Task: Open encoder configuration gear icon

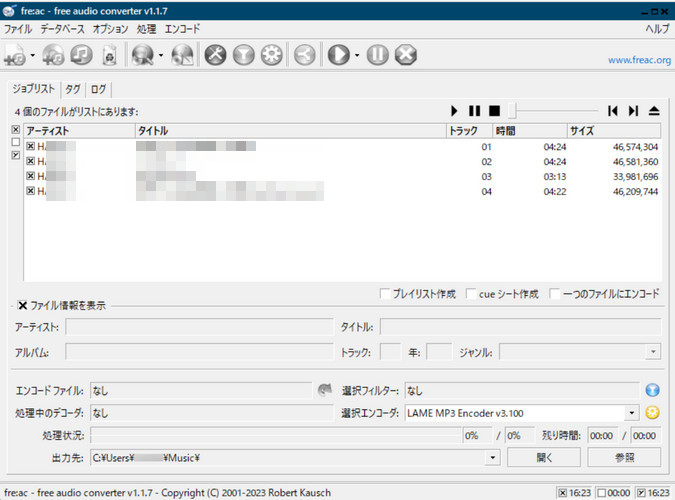Action: click(x=272, y=55)
